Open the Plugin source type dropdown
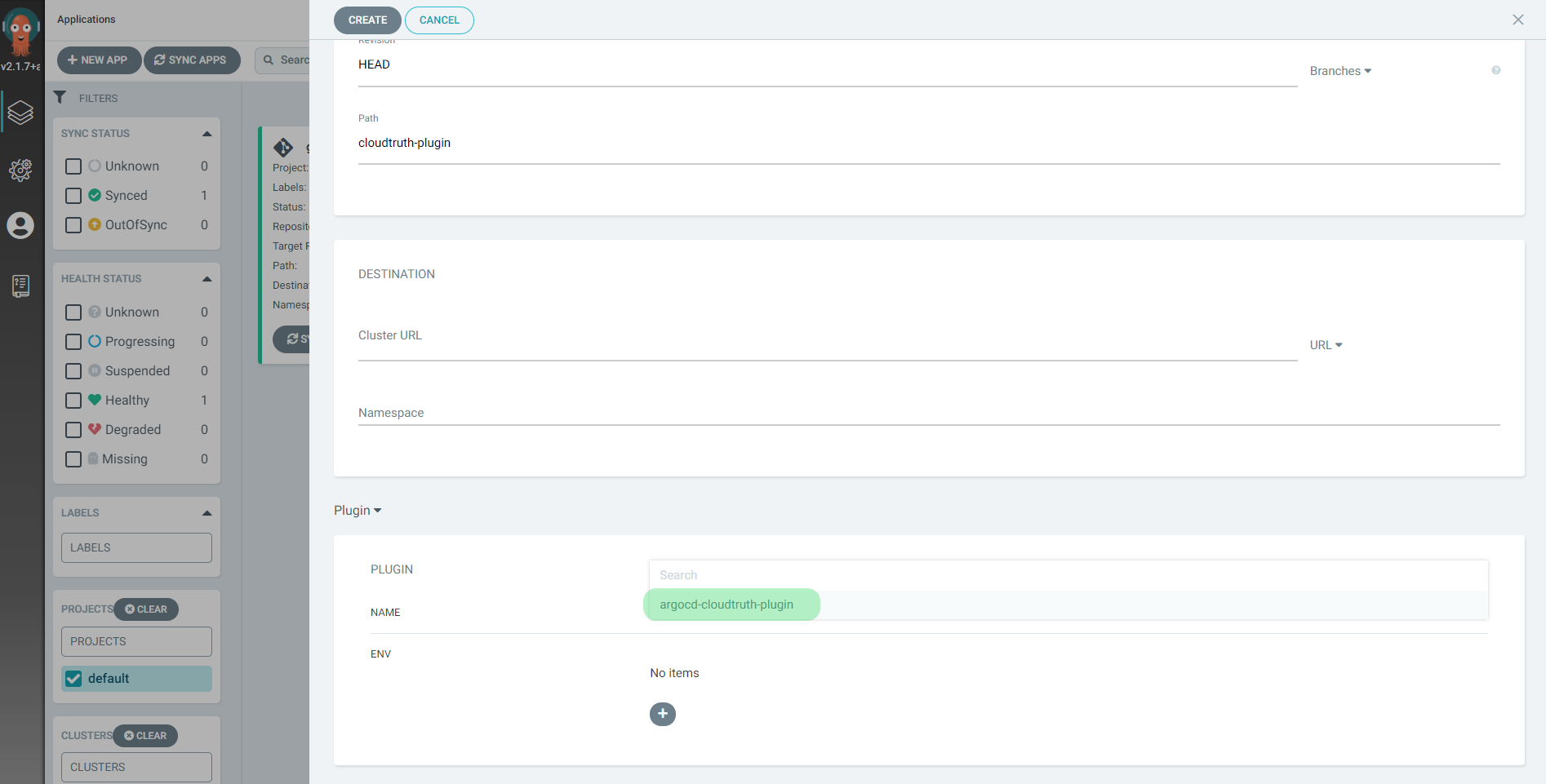 [358, 511]
